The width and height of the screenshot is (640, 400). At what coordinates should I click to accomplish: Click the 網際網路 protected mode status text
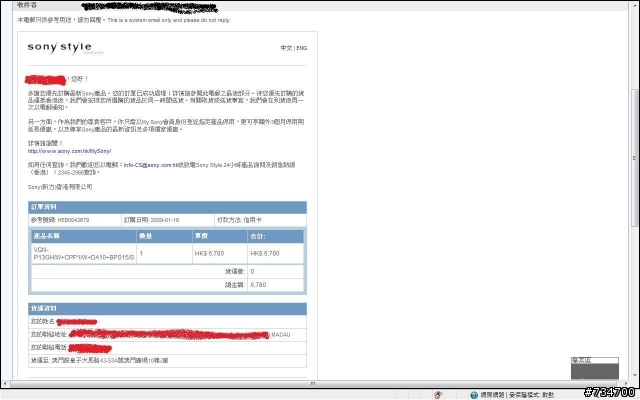click(517, 395)
